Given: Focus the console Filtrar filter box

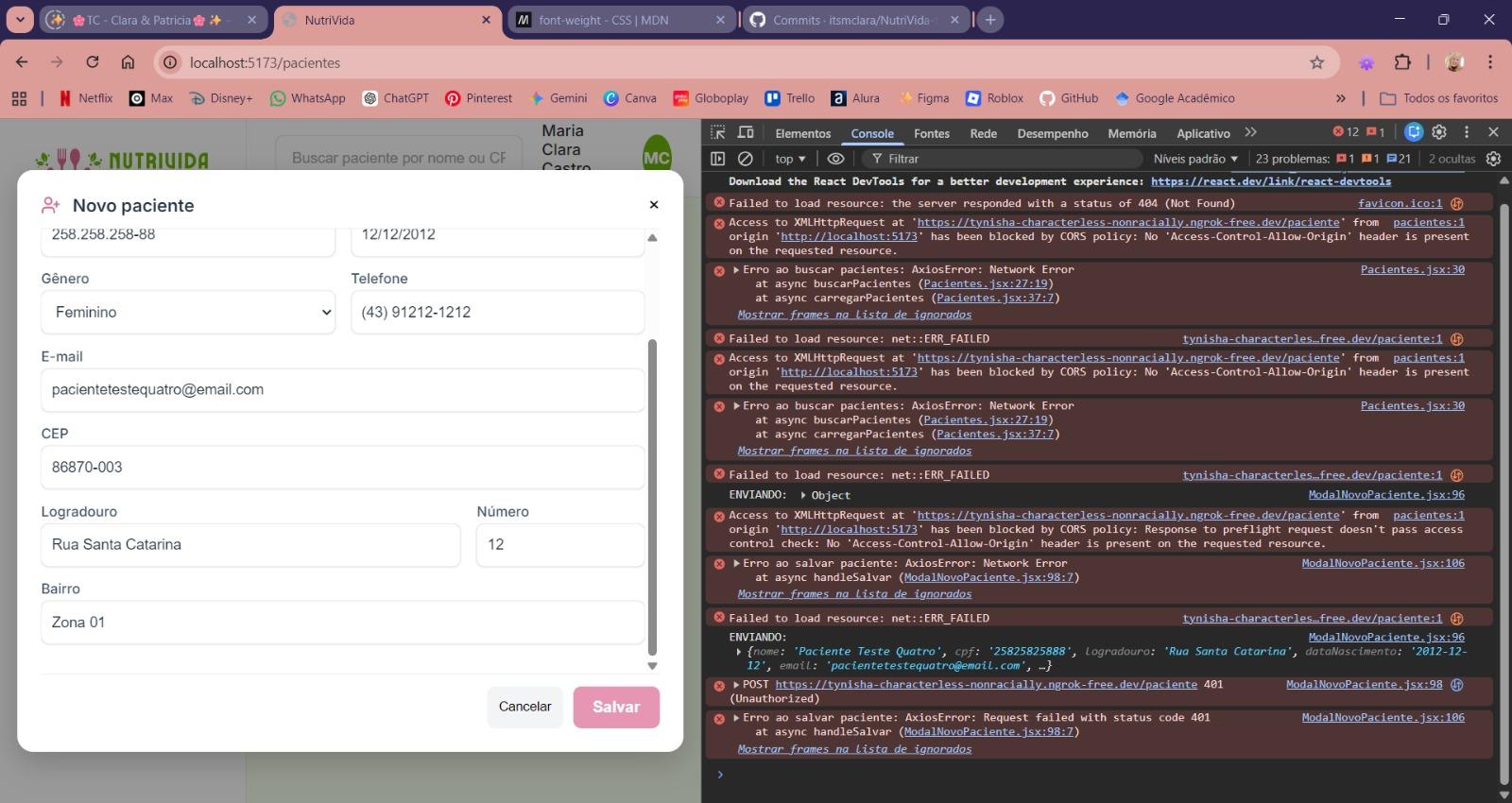Looking at the screenshot, I should point(1002,159).
